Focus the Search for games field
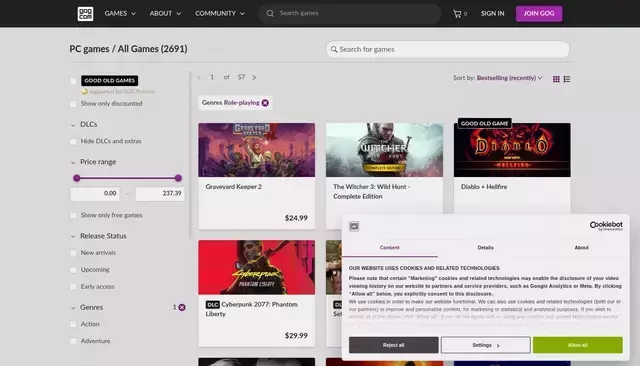640x366 pixels. 448,49
